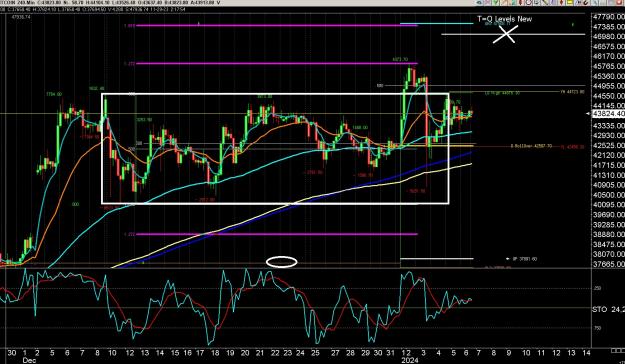
Task: Click the eye icon in top toolbar
Action: [479, 2]
